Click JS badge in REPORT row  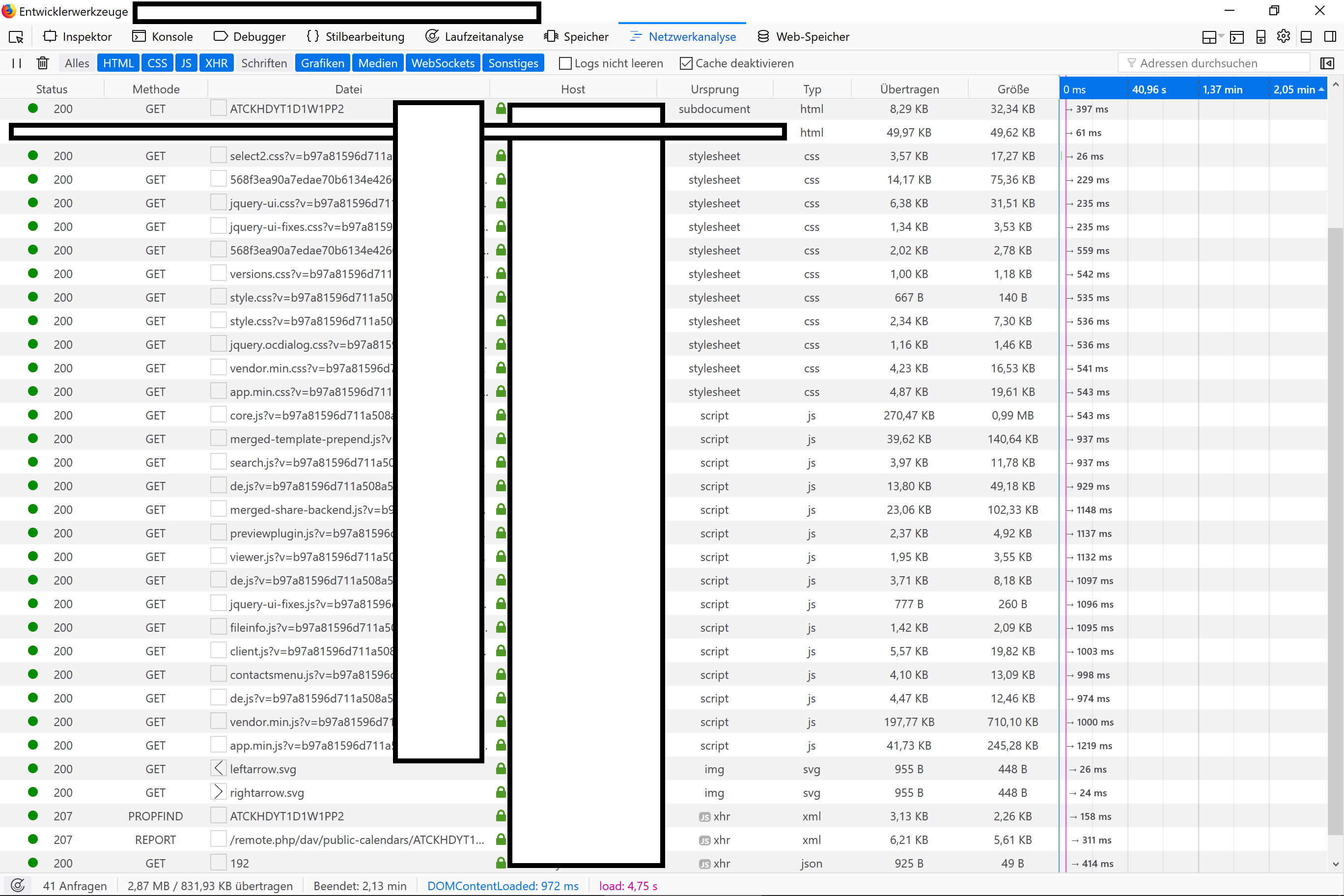point(704,840)
